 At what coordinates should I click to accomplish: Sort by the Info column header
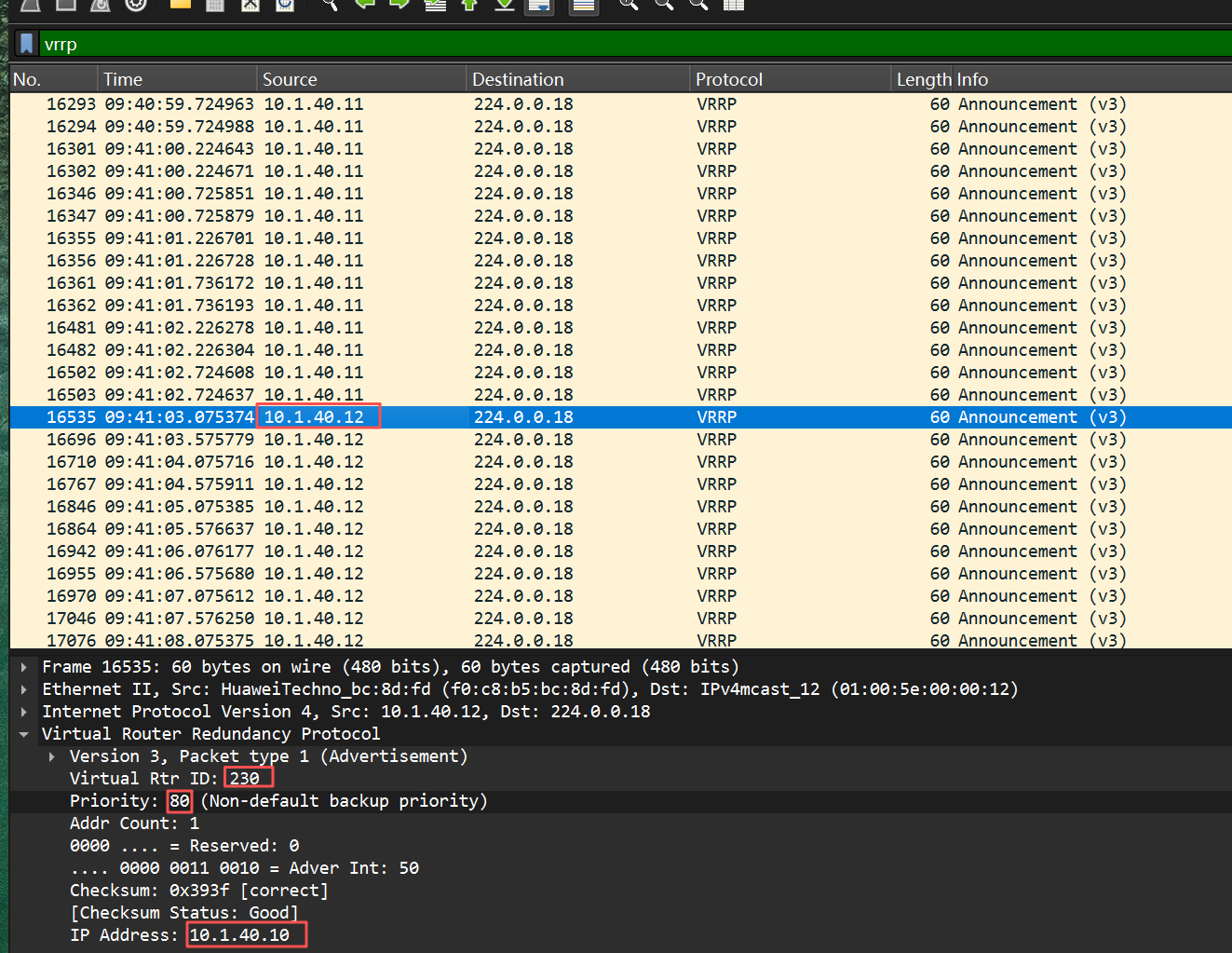click(x=1091, y=80)
